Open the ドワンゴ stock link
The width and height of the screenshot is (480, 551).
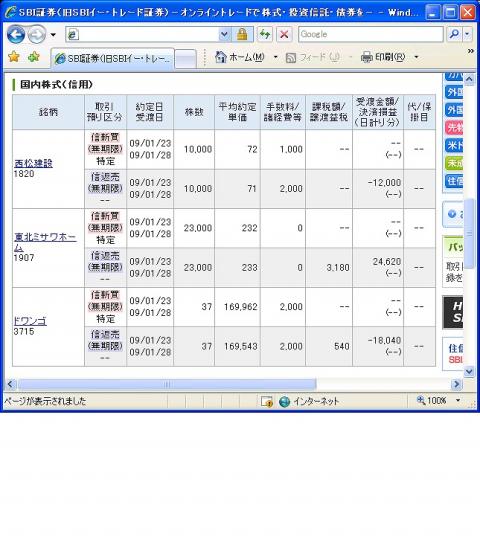(x=30, y=321)
